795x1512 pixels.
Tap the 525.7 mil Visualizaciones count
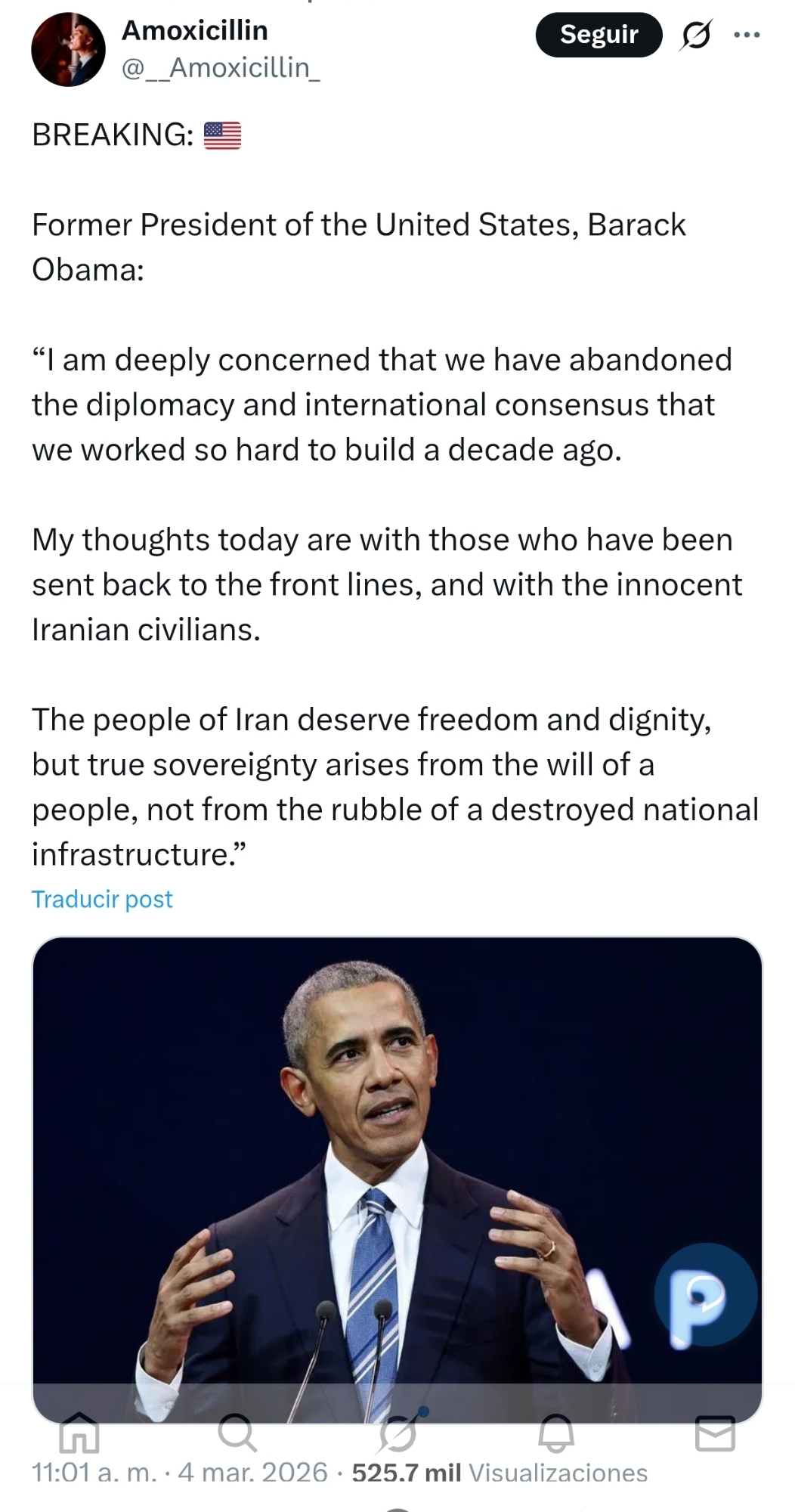[500, 1472]
